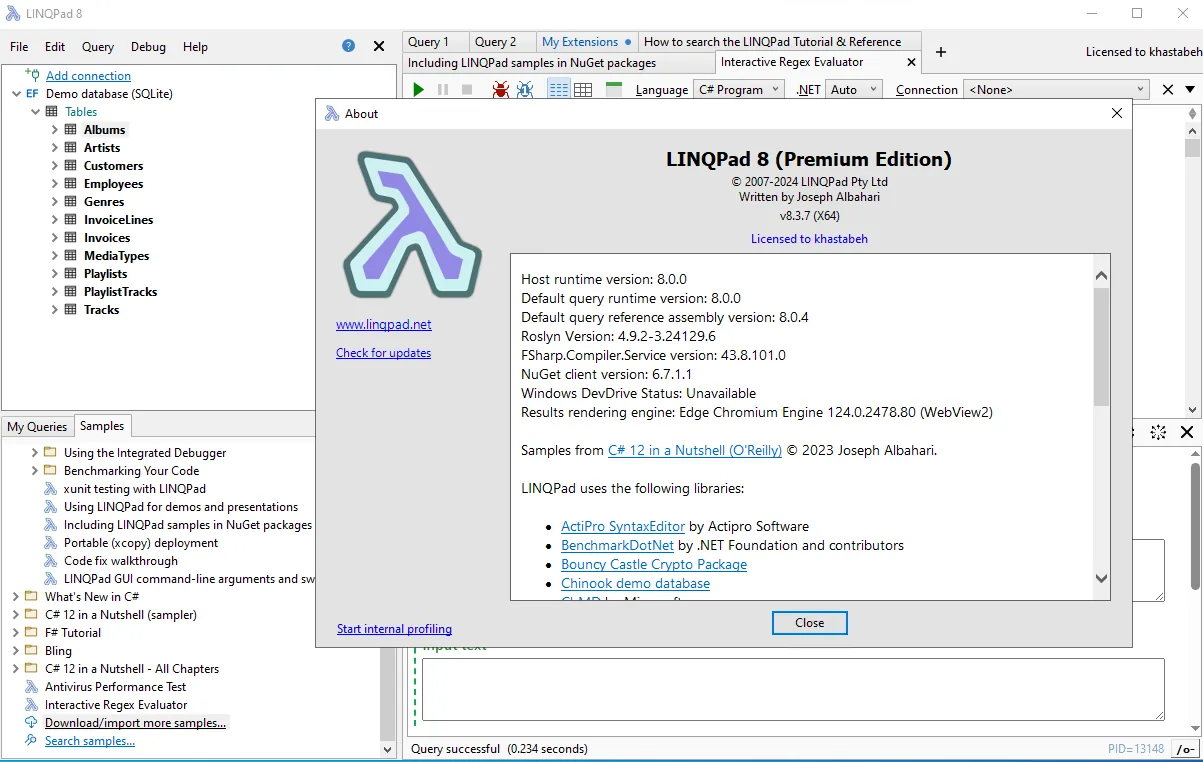Open the Connection dropdown showing <None>
Screen dimensions: 1203x762
click(x=1056, y=90)
